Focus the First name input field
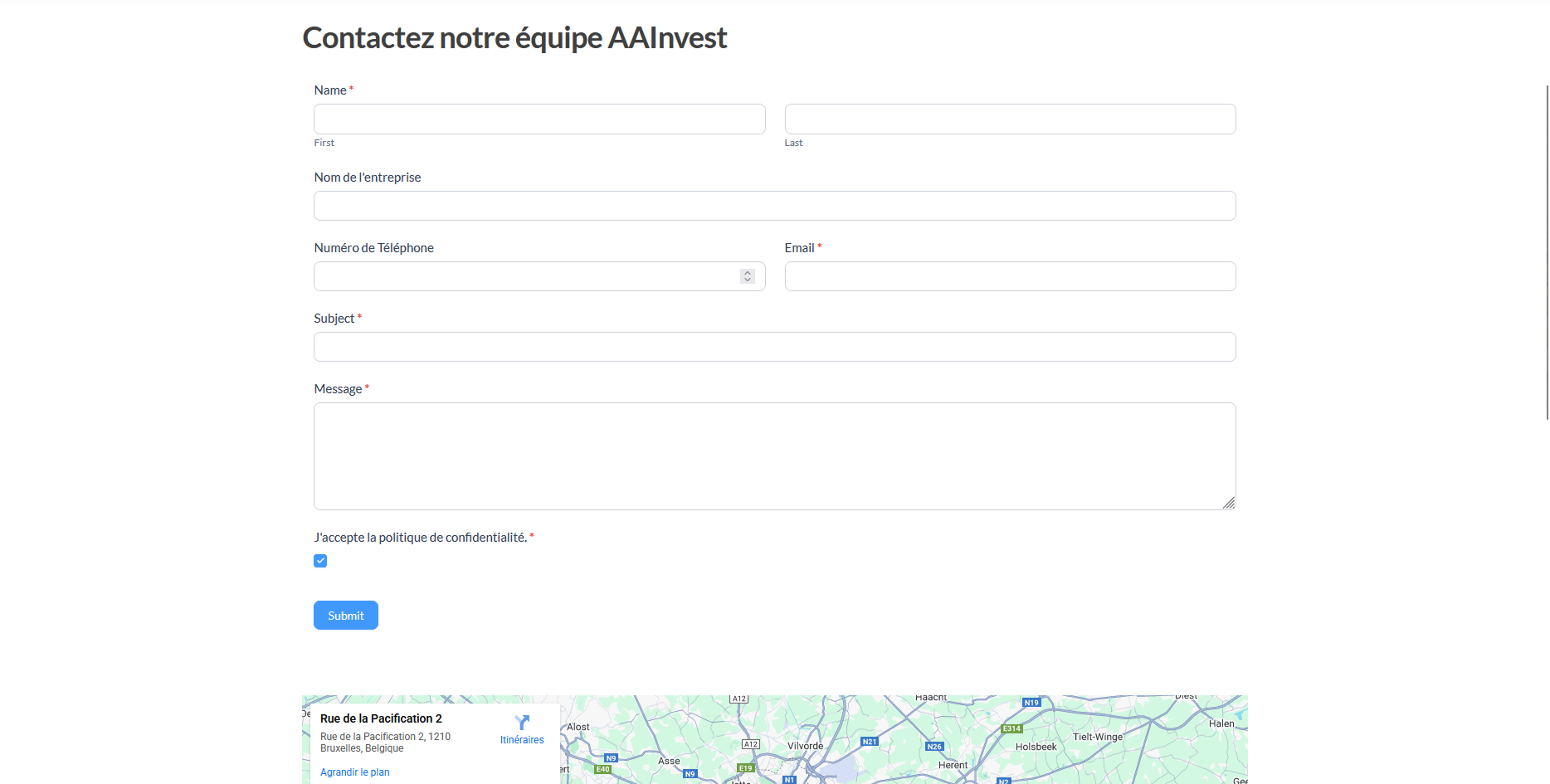 tap(539, 119)
